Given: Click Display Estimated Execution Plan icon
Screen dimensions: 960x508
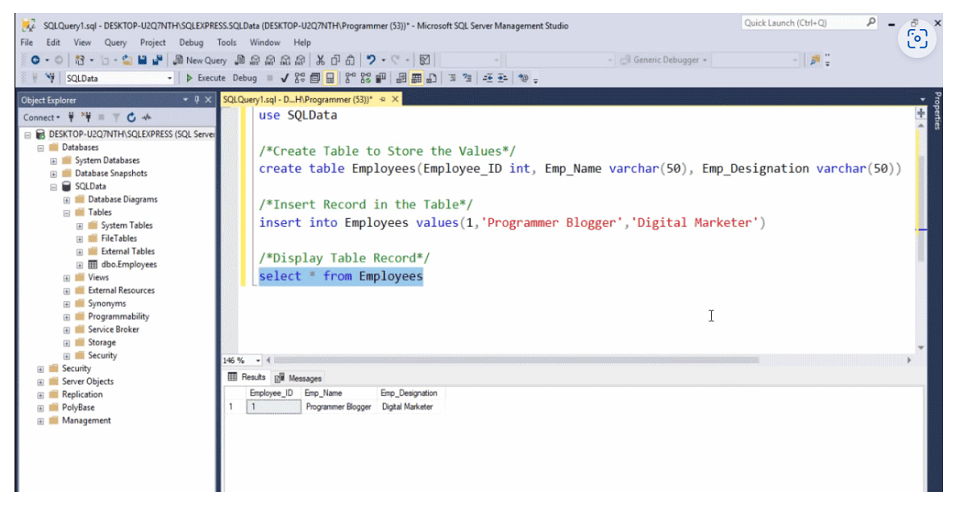Looking at the screenshot, I should pos(299,78).
